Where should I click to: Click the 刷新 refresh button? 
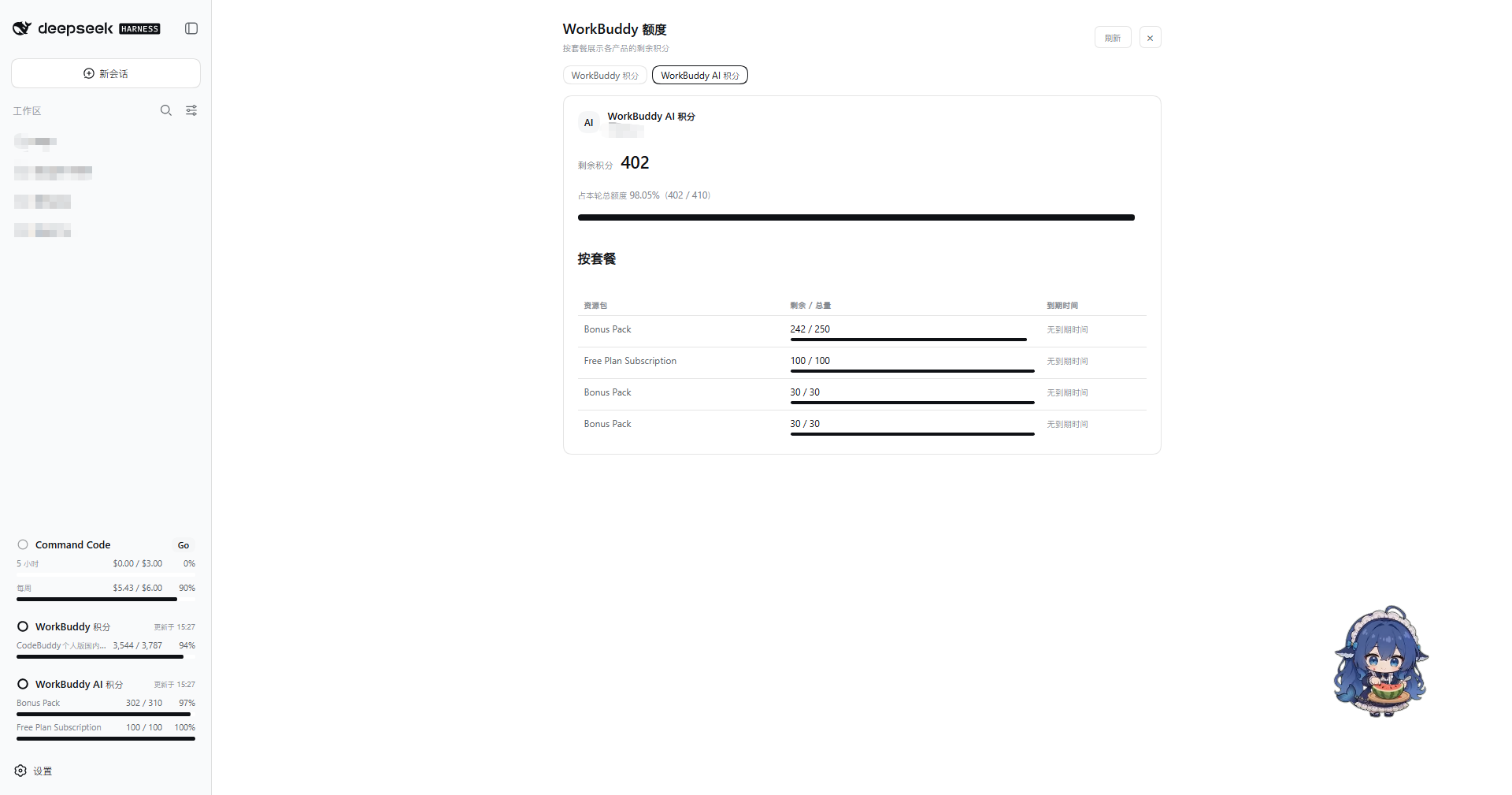(1113, 38)
